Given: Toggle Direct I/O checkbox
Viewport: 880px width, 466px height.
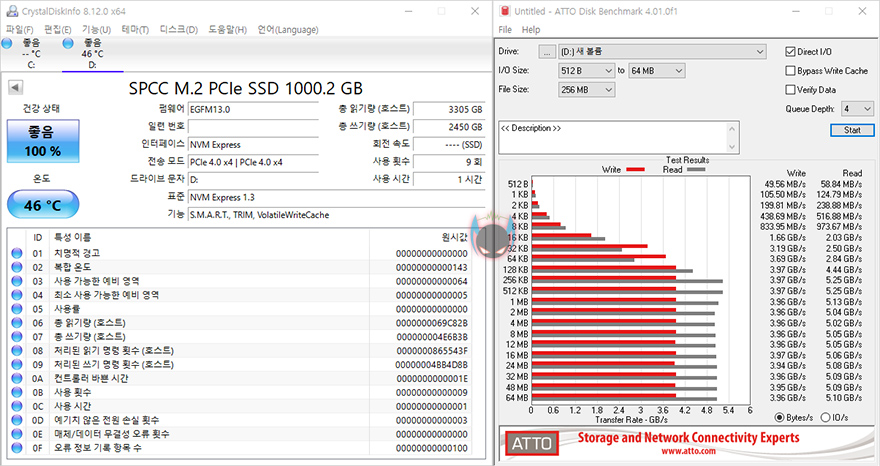Looking at the screenshot, I should point(790,52).
